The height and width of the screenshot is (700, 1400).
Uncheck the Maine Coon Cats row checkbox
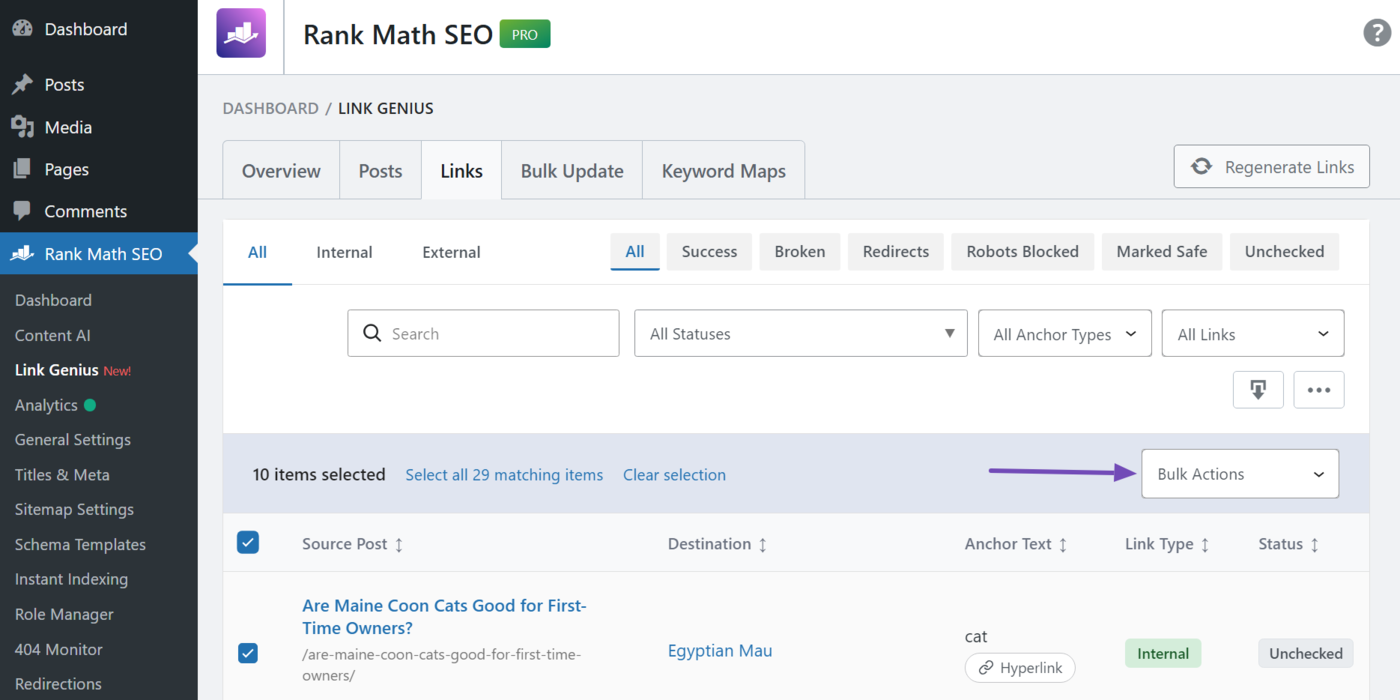pos(248,653)
